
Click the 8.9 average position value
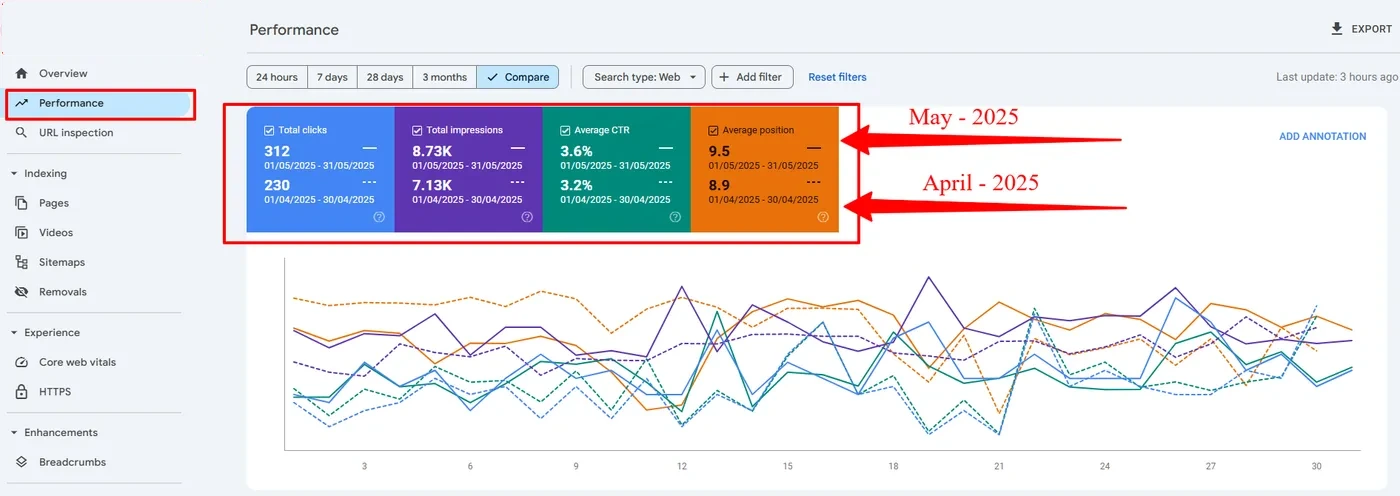tap(719, 185)
